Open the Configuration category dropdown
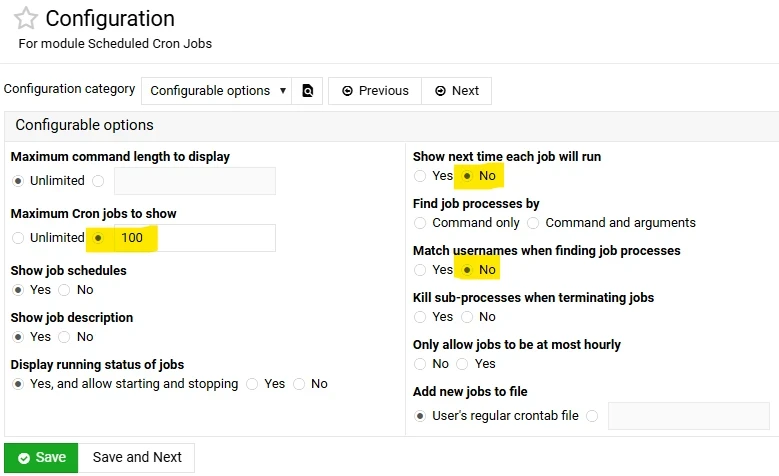The image size is (779, 476). coord(216,91)
